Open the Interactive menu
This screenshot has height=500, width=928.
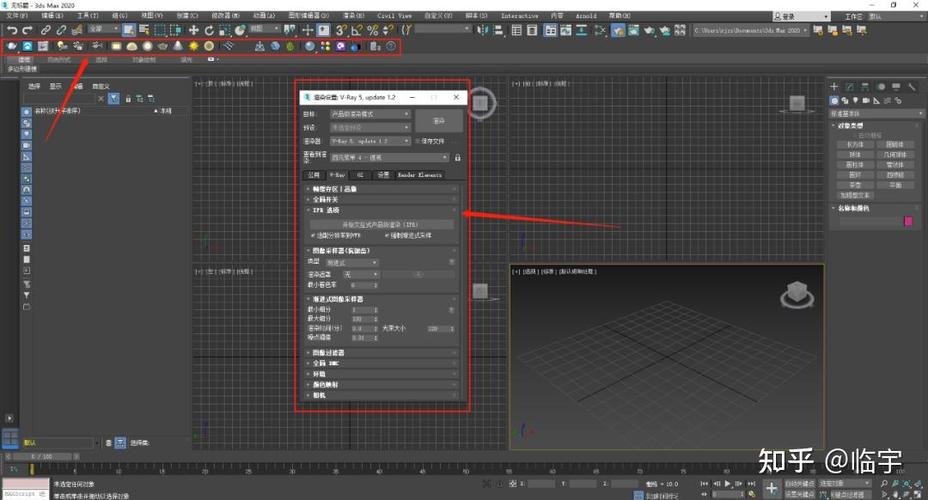tap(520, 15)
